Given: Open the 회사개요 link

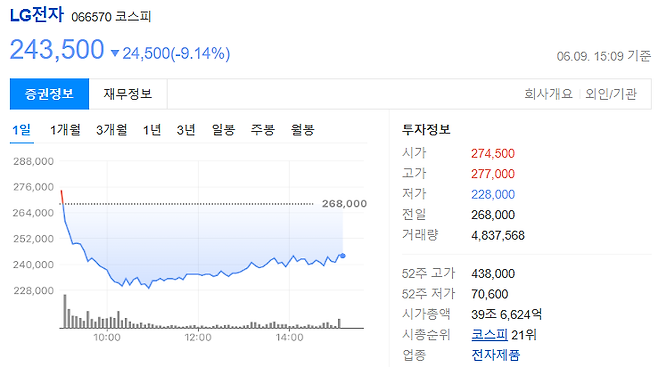Looking at the screenshot, I should tap(548, 94).
